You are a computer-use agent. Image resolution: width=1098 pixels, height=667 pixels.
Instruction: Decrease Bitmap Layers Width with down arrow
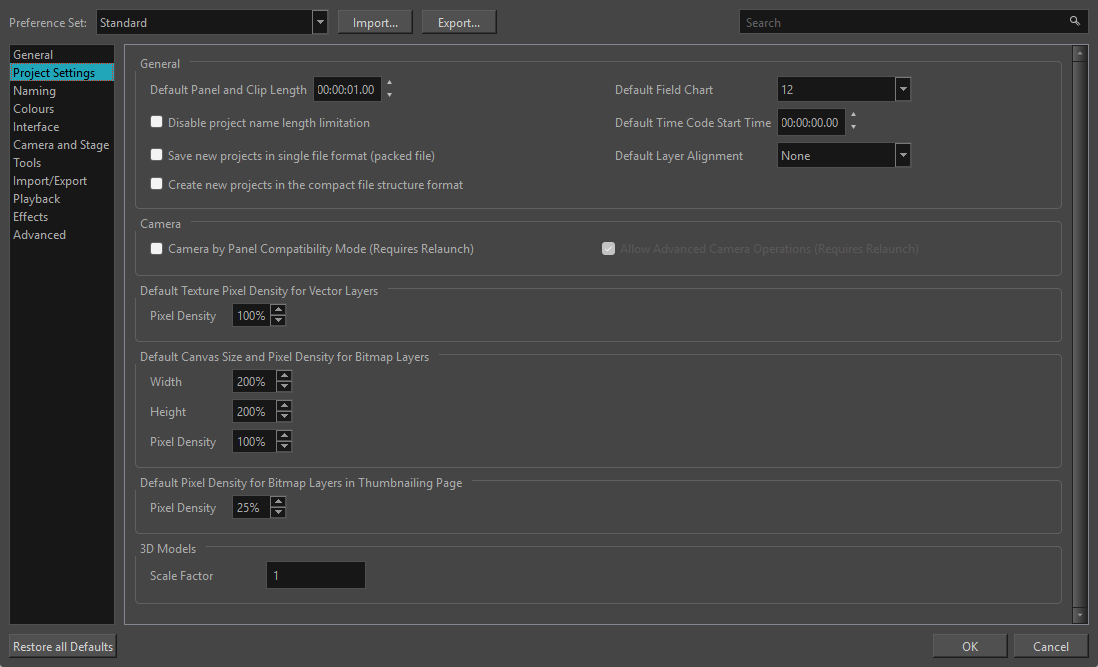[285, 387]
